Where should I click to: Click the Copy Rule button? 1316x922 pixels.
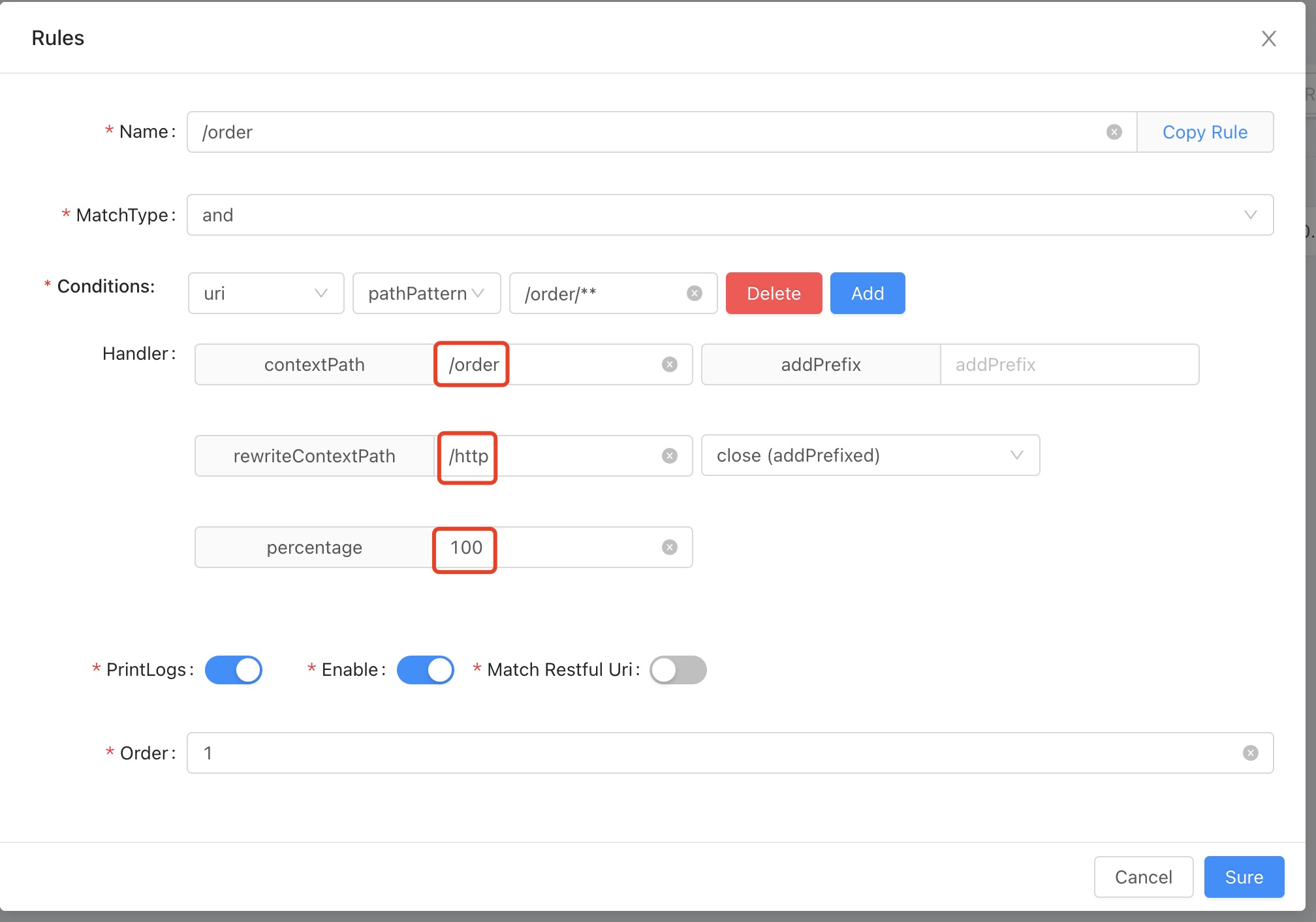(1204, 132)
